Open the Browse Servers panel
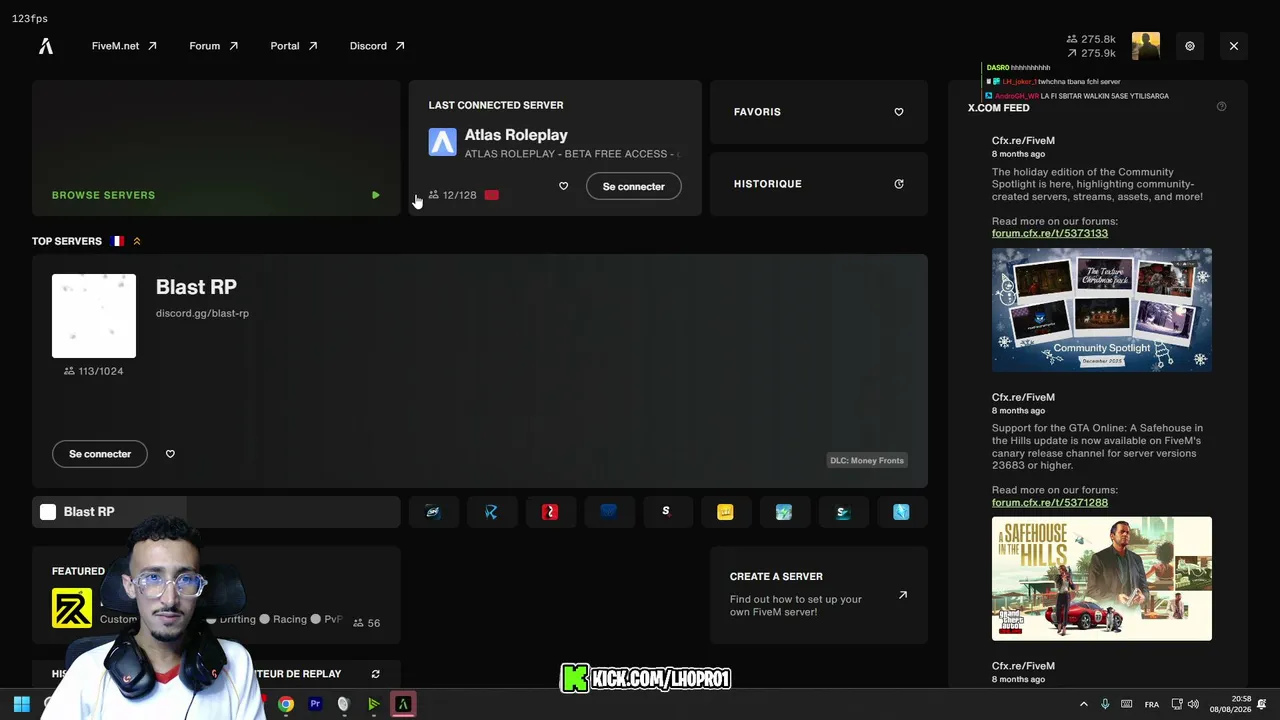Image resolution: width=1280 pixels, height=720 pixels. pos(216,148)
